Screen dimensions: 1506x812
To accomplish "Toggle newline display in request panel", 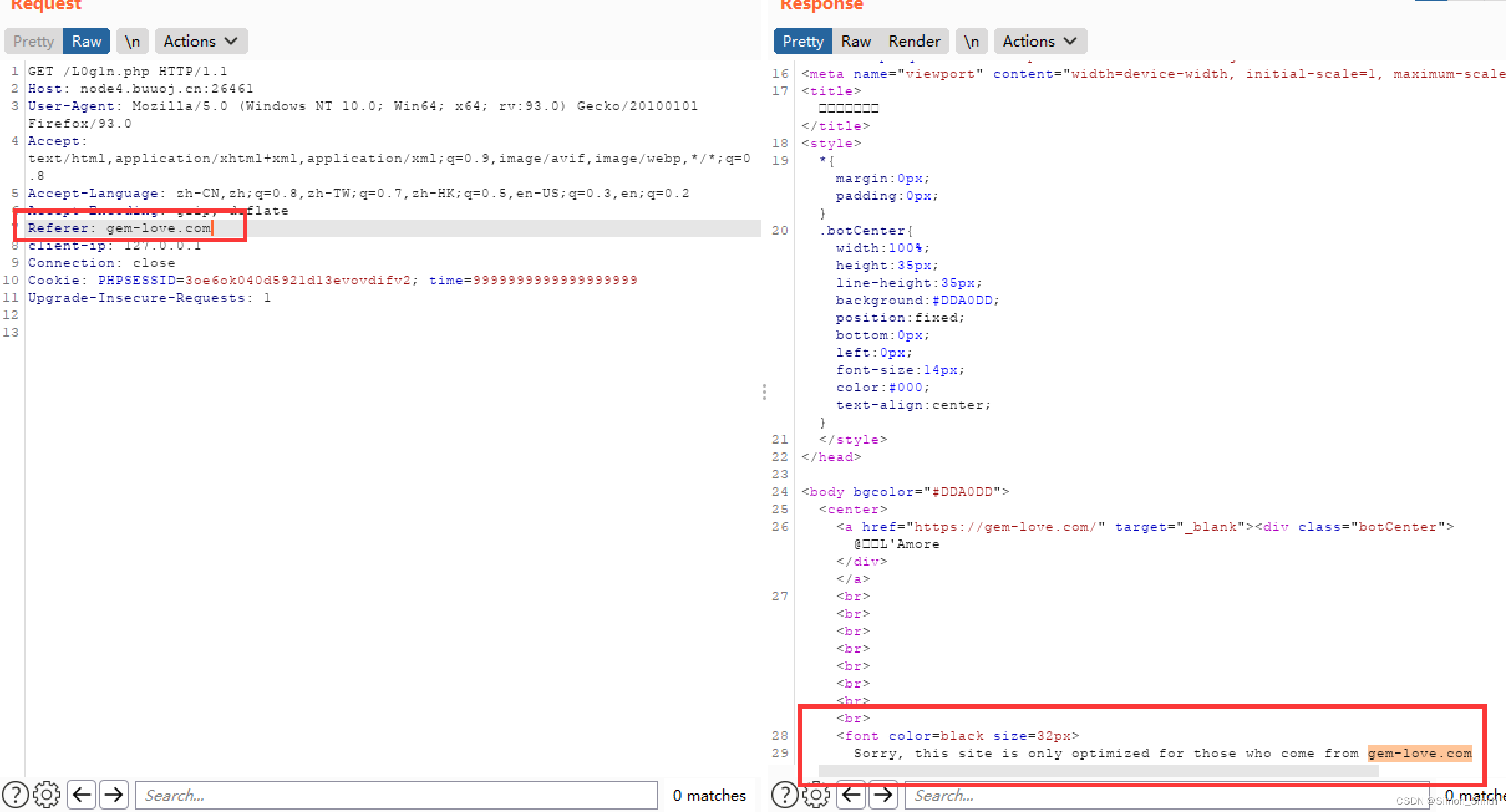I will pos(132,42).
